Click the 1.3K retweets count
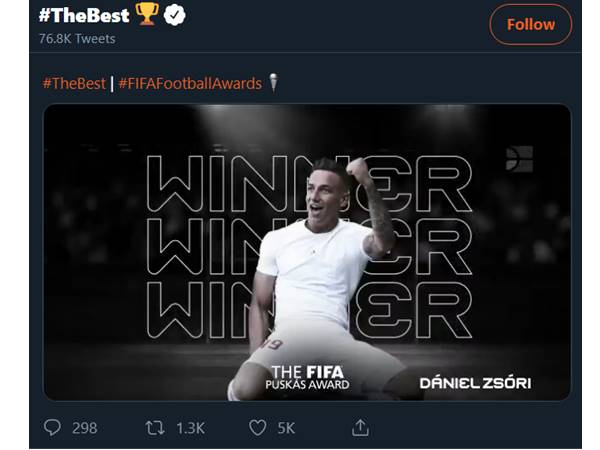 tap(190, 428)
